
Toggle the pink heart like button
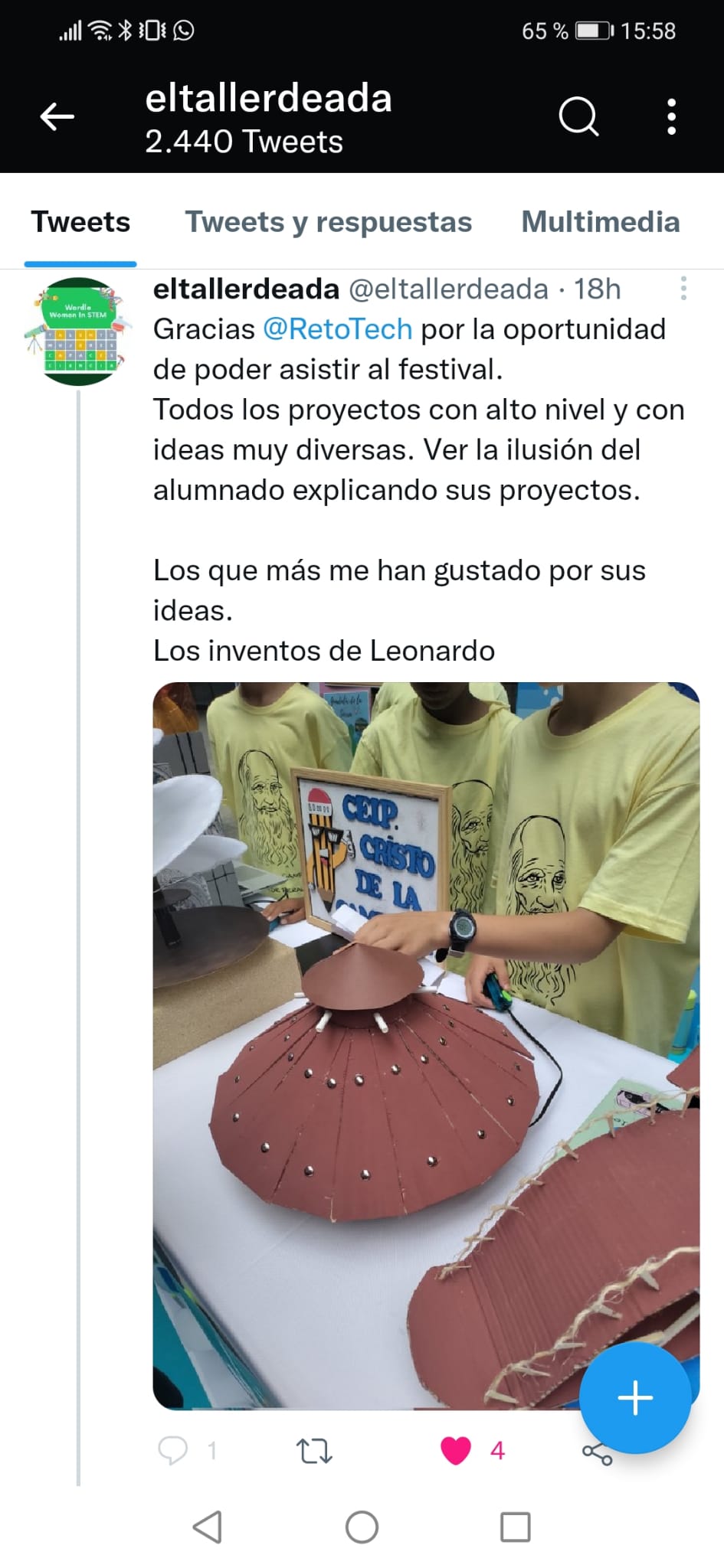coord(456,1450)
